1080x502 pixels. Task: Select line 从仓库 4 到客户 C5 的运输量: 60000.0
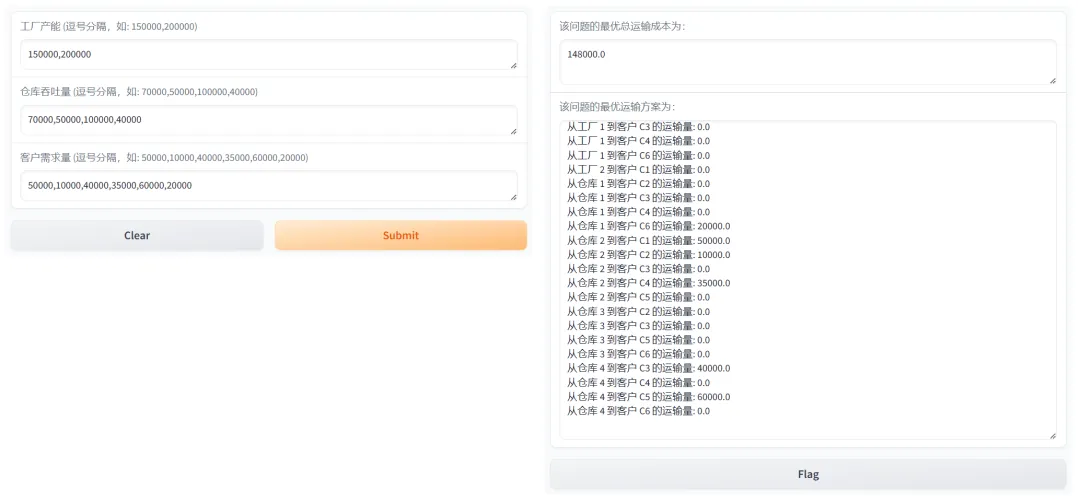(x=649, y=397)
